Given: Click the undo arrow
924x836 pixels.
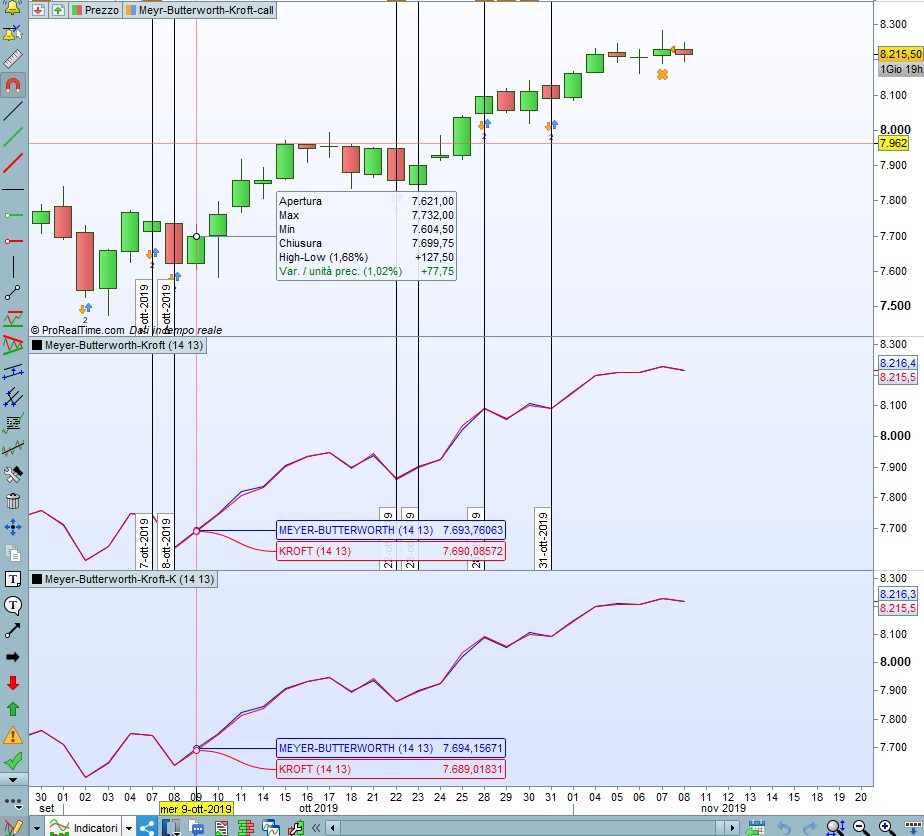Looking at the screenshot, I should pyautogui.click(x=784, y=828).
